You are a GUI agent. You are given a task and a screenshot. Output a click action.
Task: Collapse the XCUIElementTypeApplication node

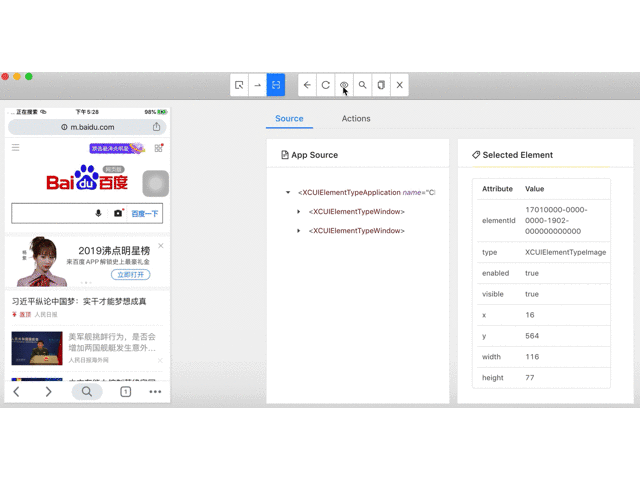[x=288, y=192]
